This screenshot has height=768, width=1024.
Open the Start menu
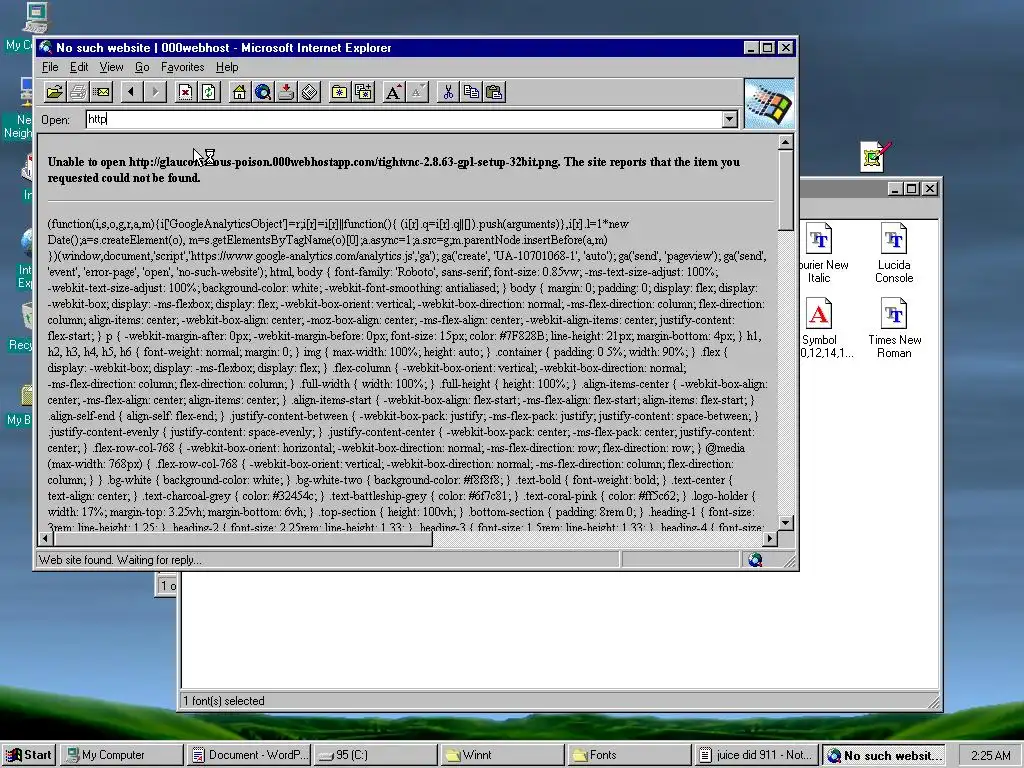point(29,755)
